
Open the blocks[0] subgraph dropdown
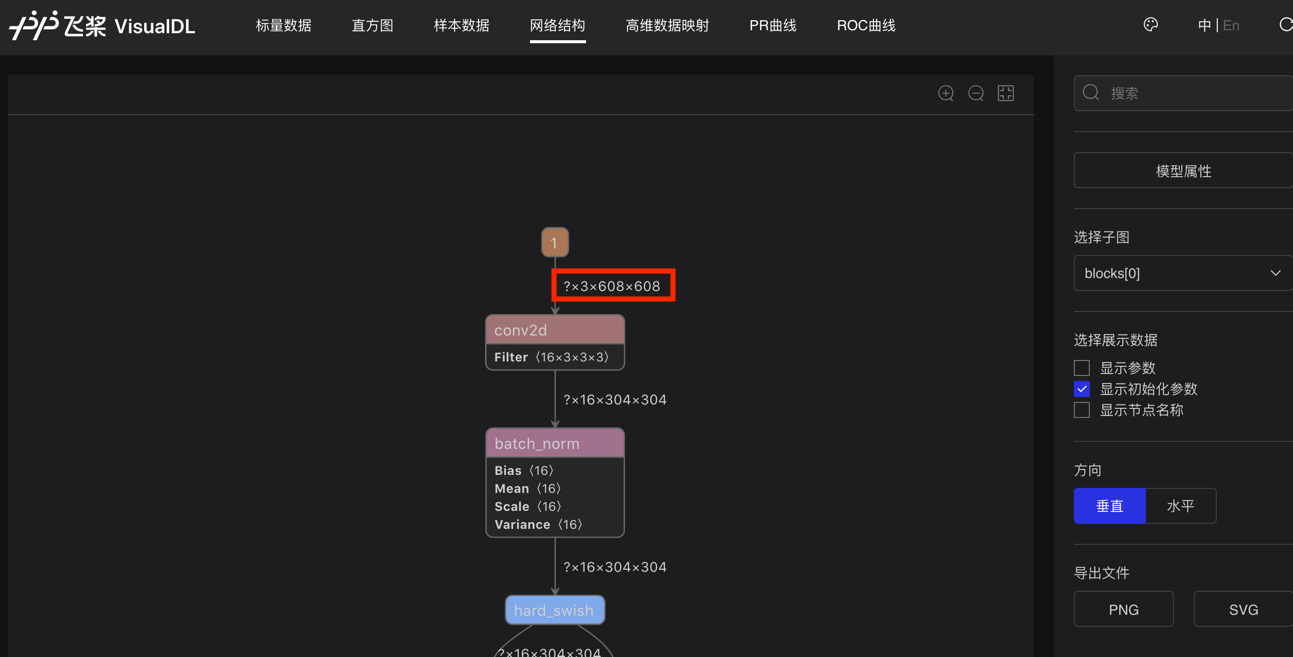(x=1183, y=272)
